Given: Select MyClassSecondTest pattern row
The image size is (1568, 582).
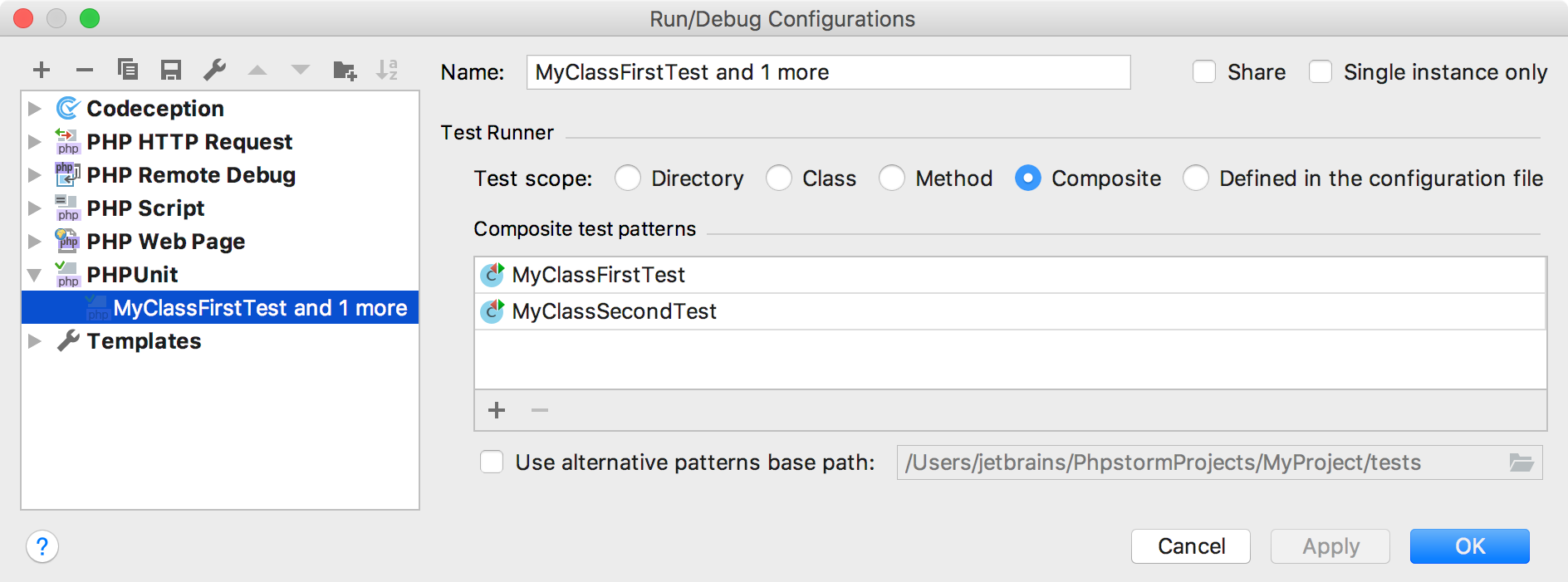Looking at the screenshot, I should click(x=1010, y=311).
